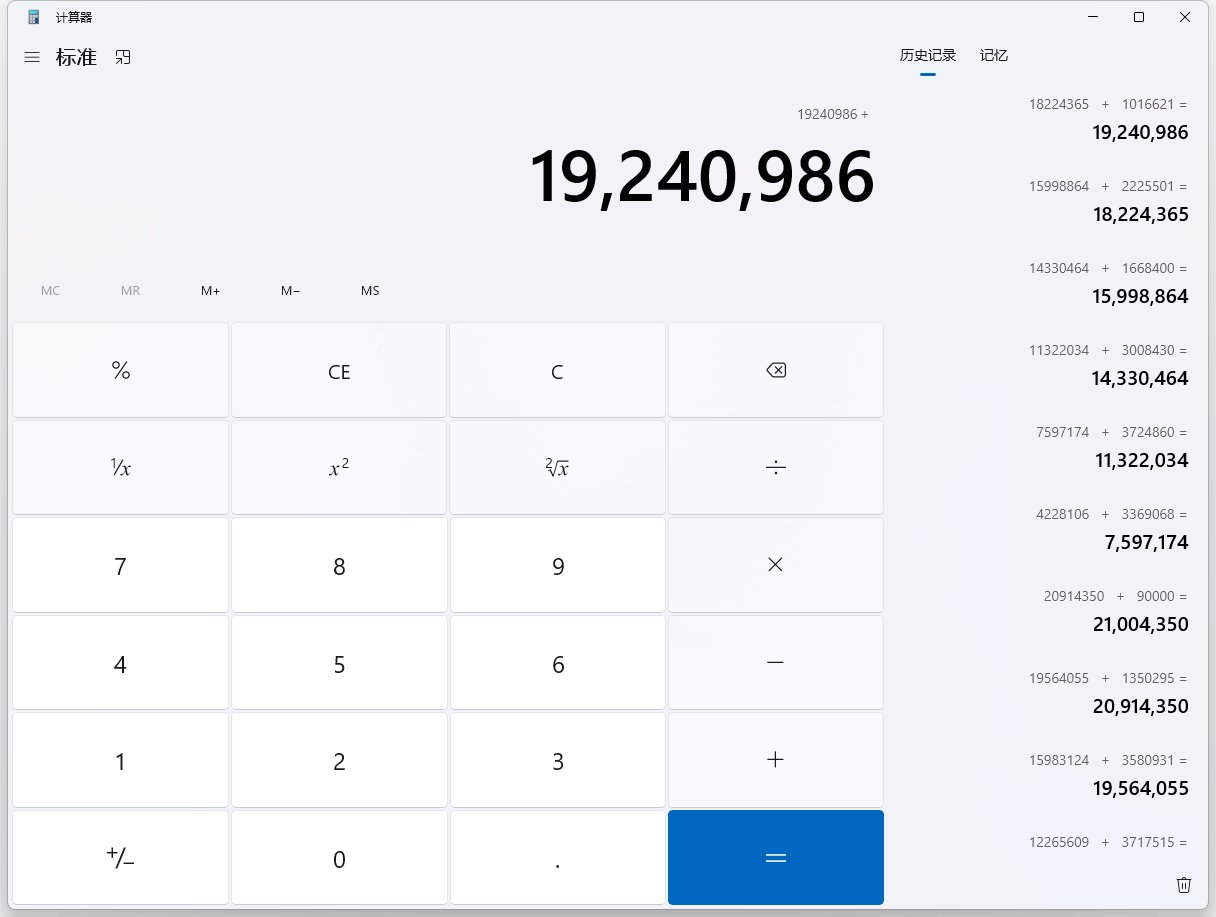1216x917 pixels.
Task: Select the 历史记录 history tab
Action: (927, 56)
